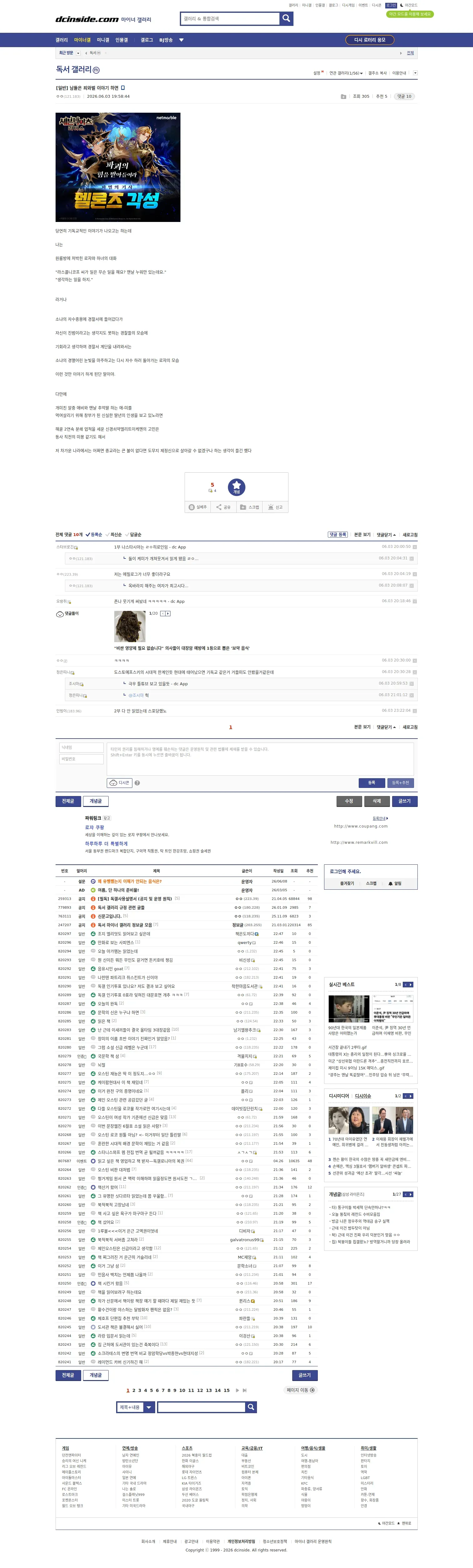473x1568 pixels.
Task: Recommend the post with the 개념 star button
Action: pyautogui.click(x=236, y=487)
